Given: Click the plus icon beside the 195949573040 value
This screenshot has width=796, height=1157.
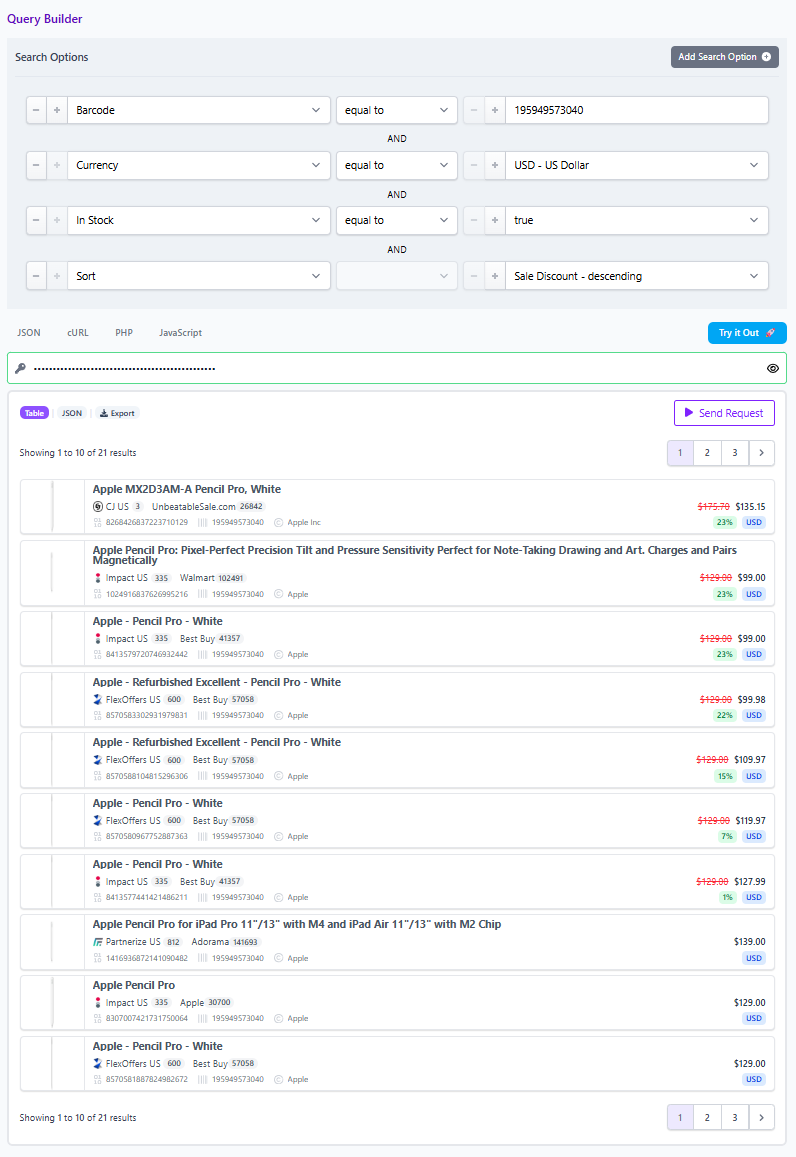Looking at the screenshot, I should pos(495,111).
